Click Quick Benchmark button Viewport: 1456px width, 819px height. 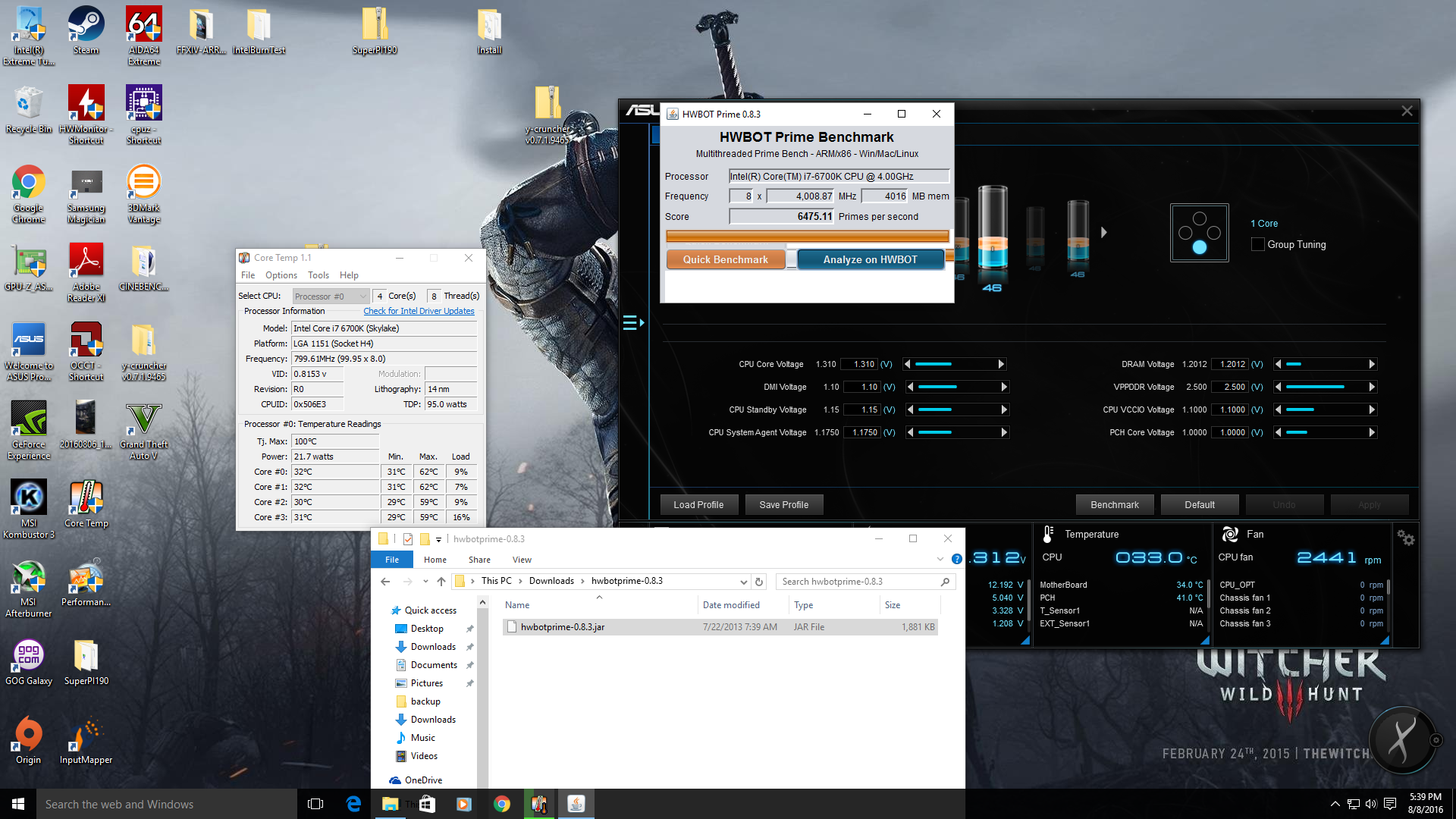(x=726, y=259)
